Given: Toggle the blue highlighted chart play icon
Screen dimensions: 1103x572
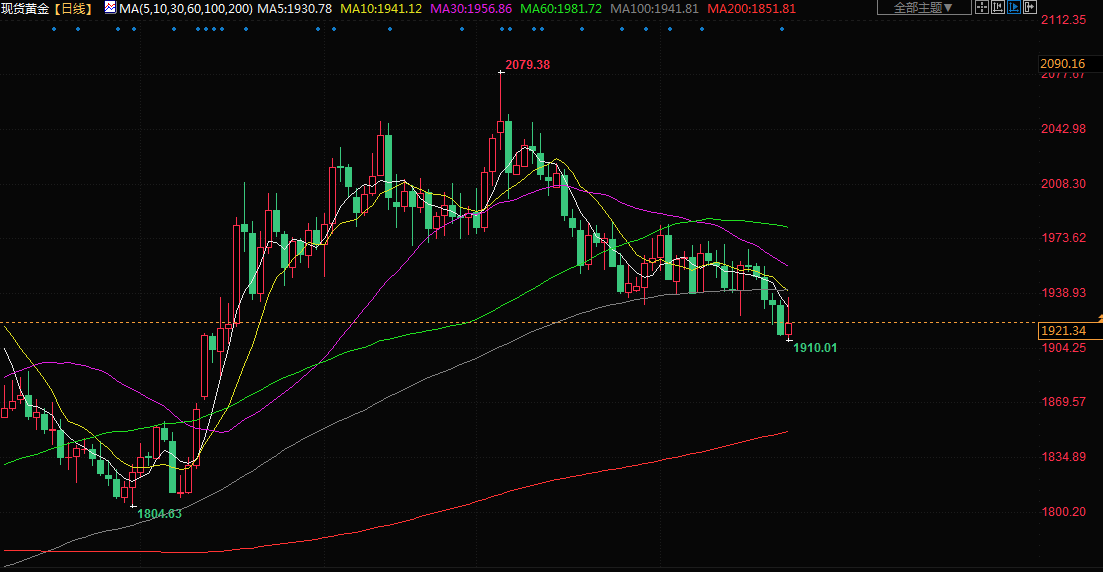Looking at the screenshot, I should click(1015, 8).
